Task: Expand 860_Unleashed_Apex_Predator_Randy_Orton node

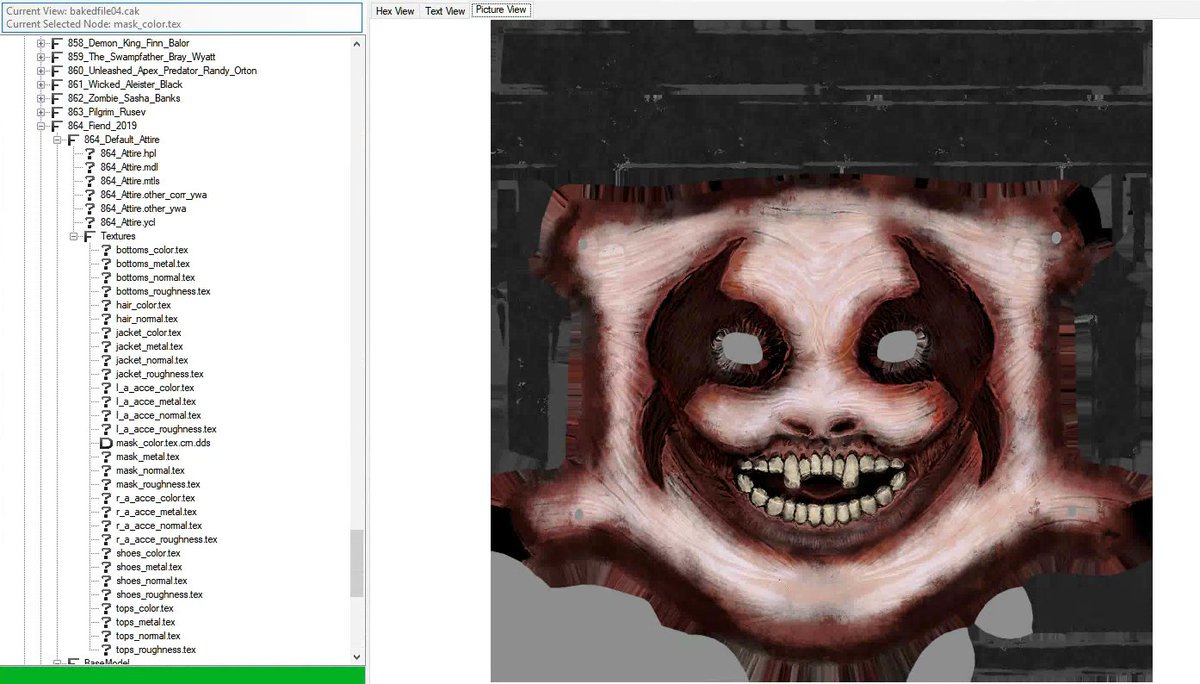Action: pos(41,71)
